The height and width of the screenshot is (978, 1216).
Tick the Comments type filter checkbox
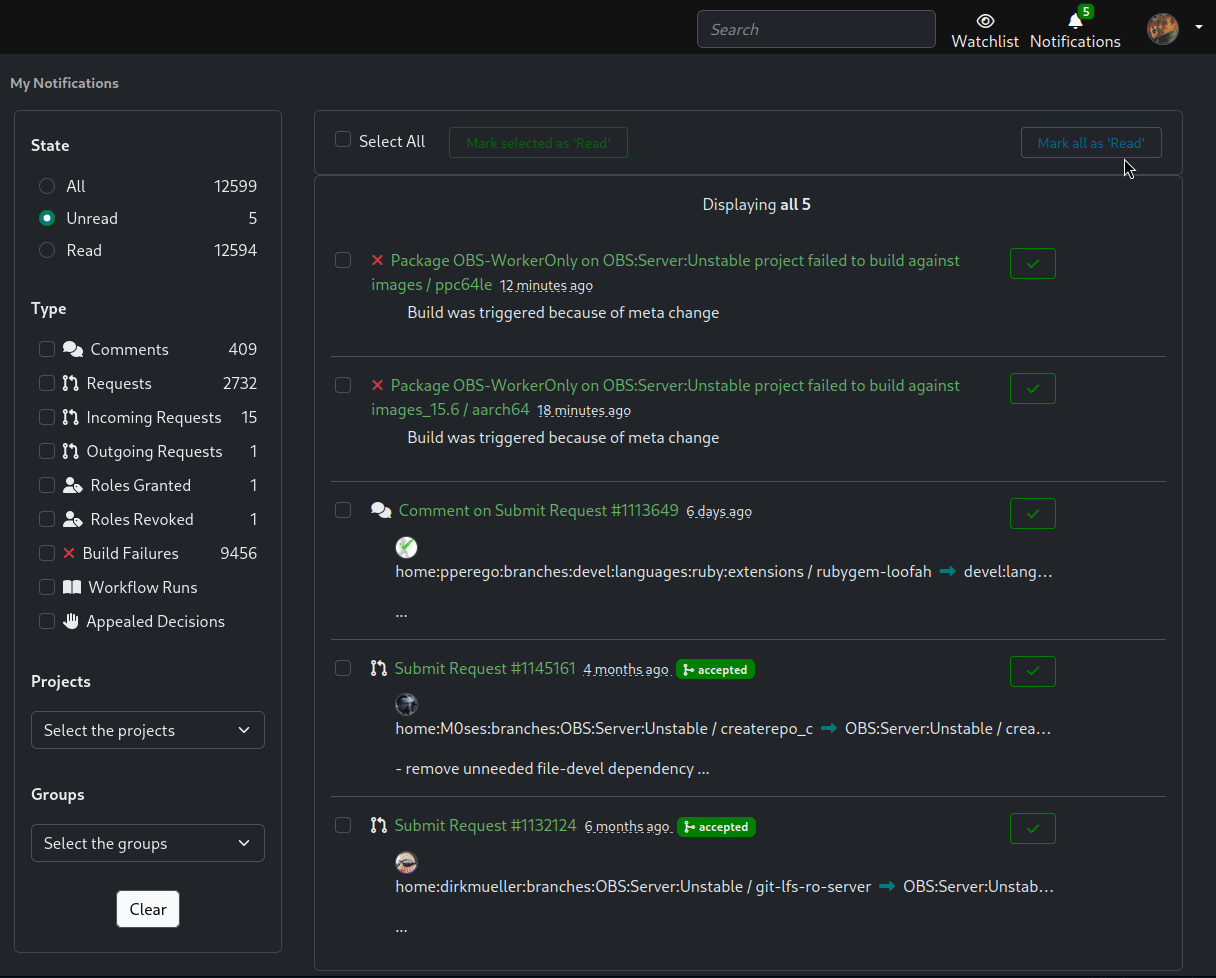click(x=47, y=349)
